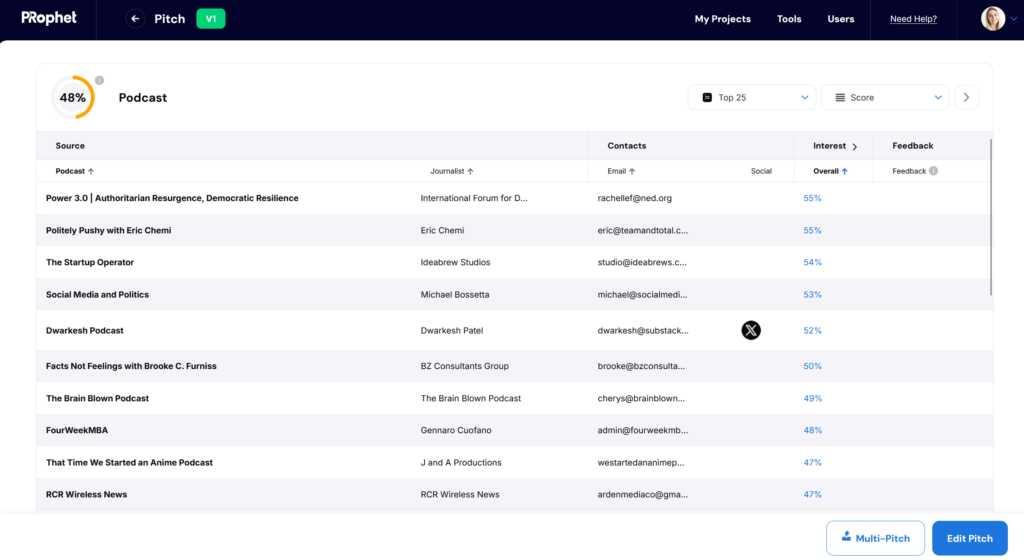Click the 50% score for Facts Not Feelings
Image resolution: width=1024 pixels, height=560 pixels.
coord(812,366)
